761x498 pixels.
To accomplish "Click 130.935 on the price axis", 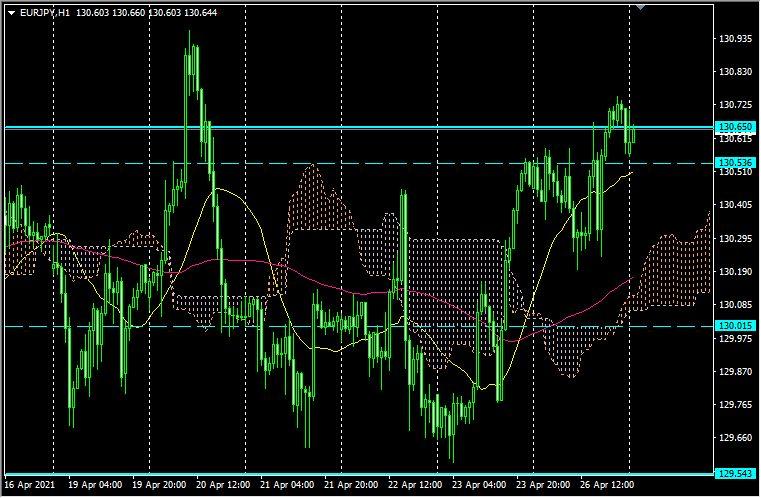I will 735,39.
